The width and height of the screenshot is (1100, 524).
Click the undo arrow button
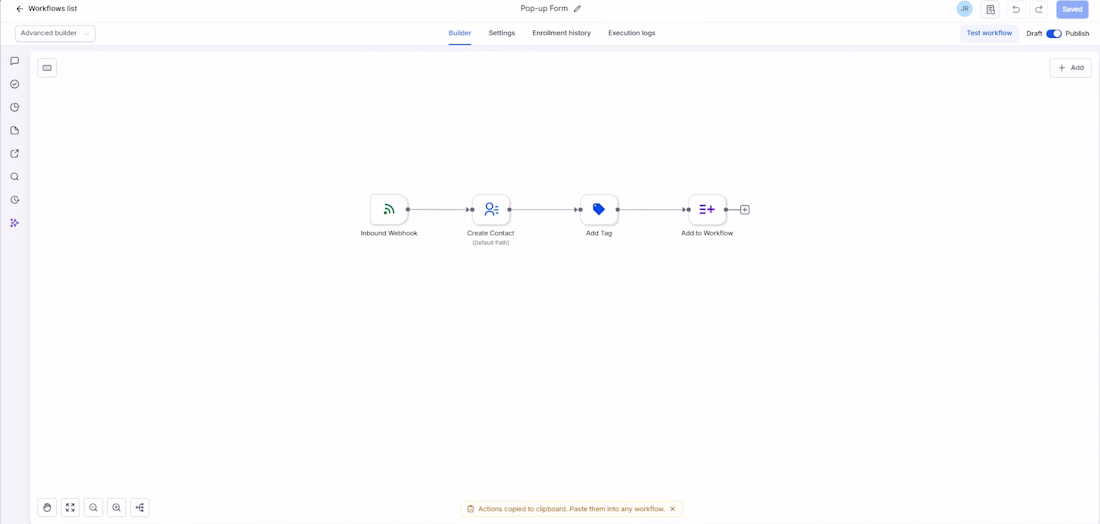(1016, 9)
